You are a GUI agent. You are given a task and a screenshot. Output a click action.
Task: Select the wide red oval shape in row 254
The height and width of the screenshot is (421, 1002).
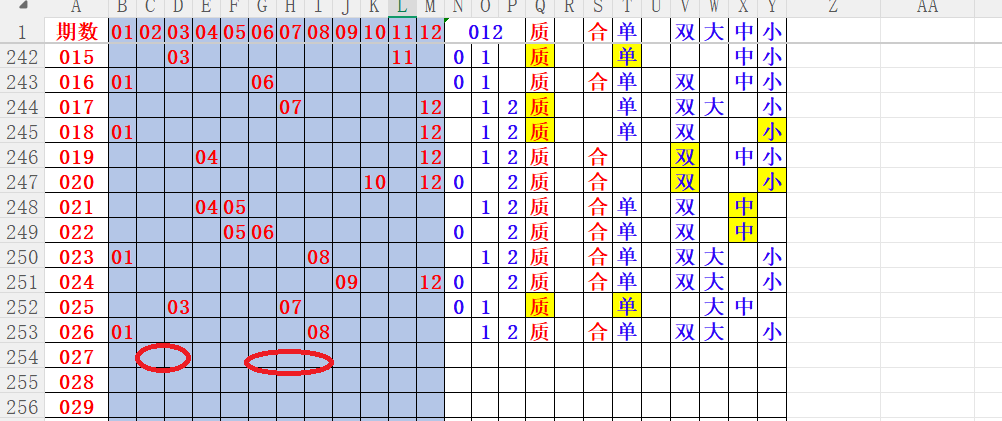[289, 362]
